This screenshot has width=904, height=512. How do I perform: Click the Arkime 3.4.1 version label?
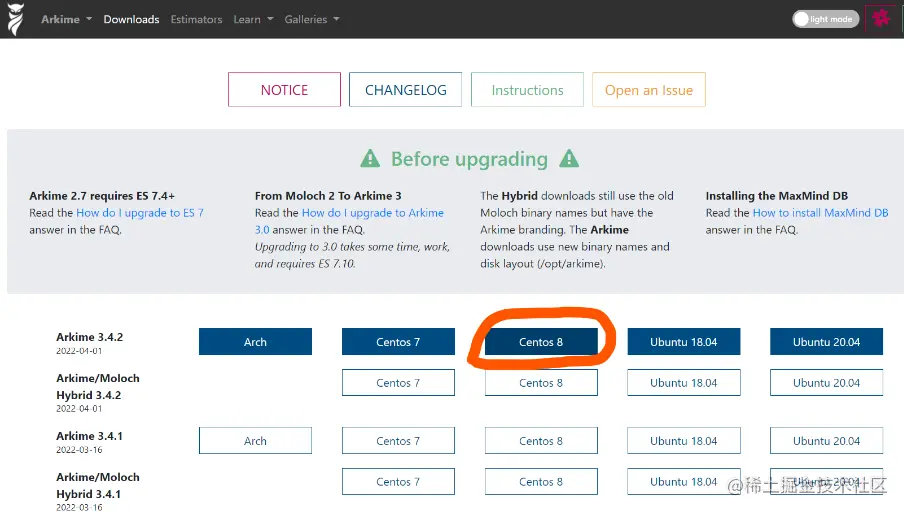89,436
